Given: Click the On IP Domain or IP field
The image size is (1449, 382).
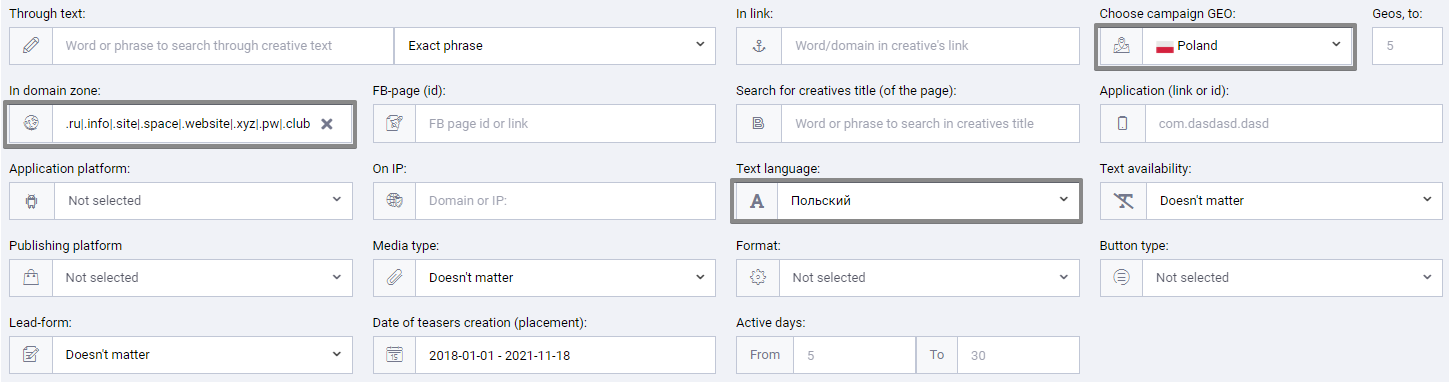Looking at the screenshot, I should tap(565, 200).
